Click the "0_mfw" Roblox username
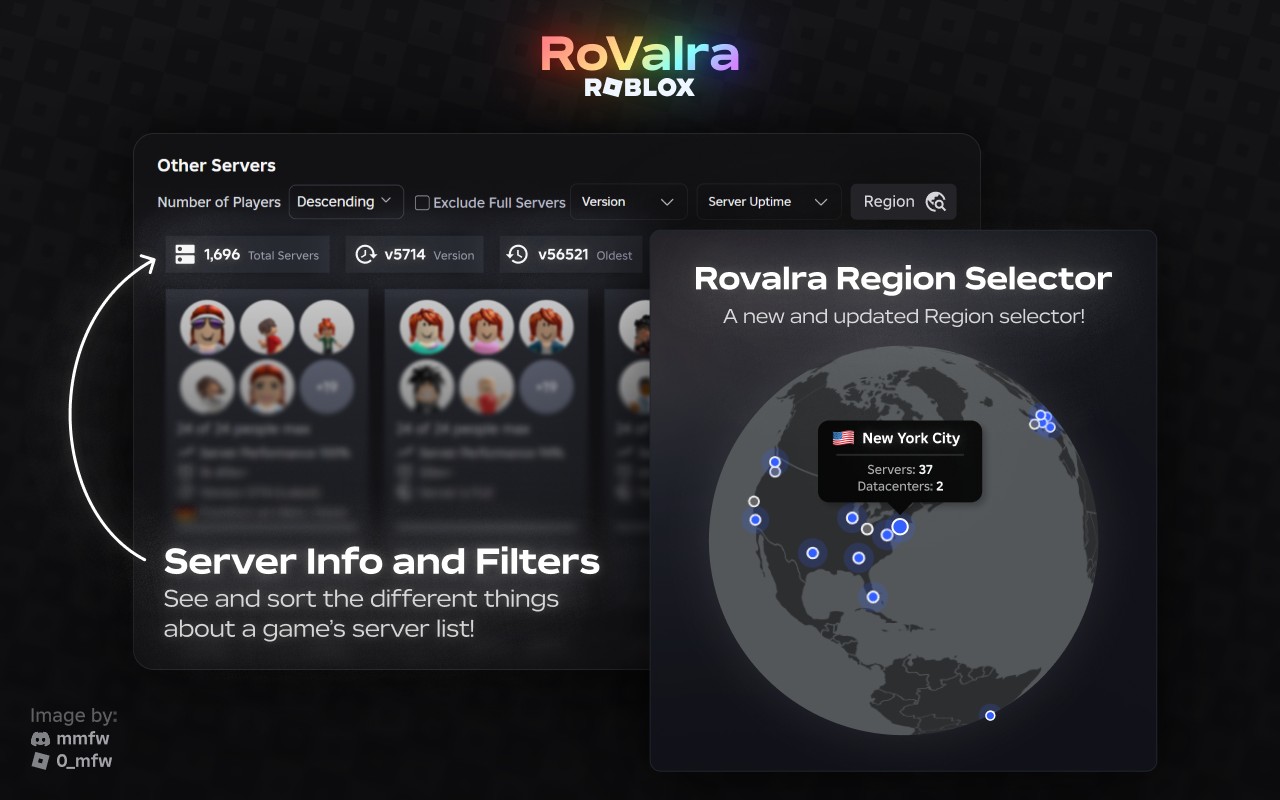1280x800 pixels. [84, 761]
